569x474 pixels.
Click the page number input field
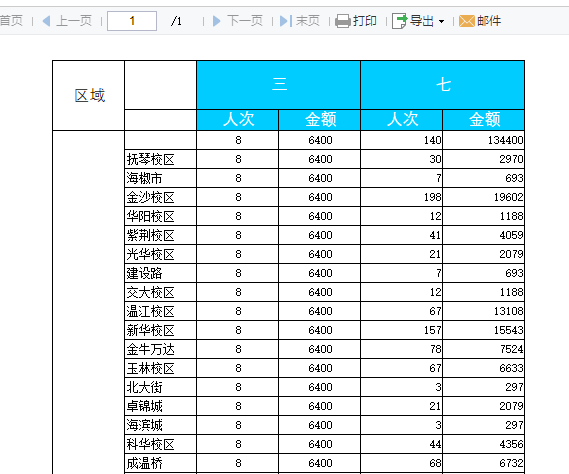132,21
